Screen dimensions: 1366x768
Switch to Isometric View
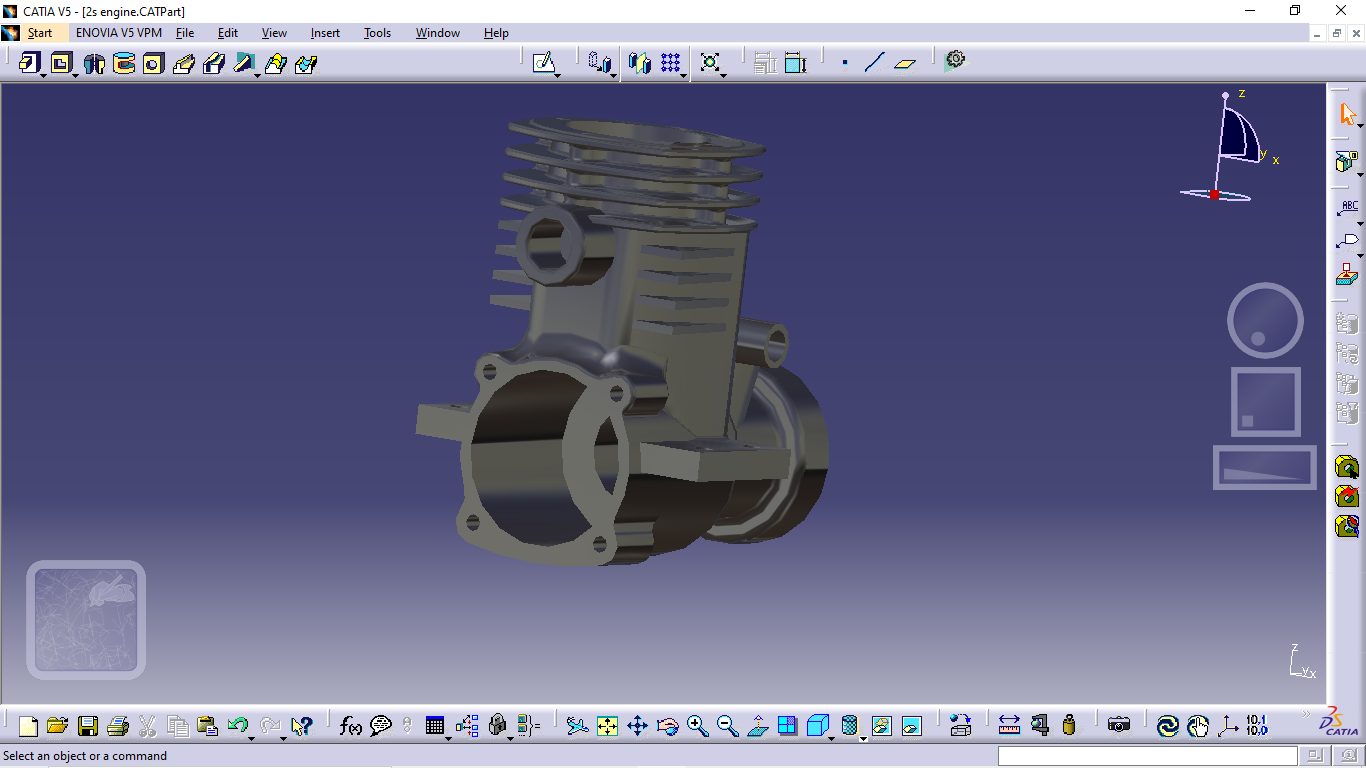point(815,725)
